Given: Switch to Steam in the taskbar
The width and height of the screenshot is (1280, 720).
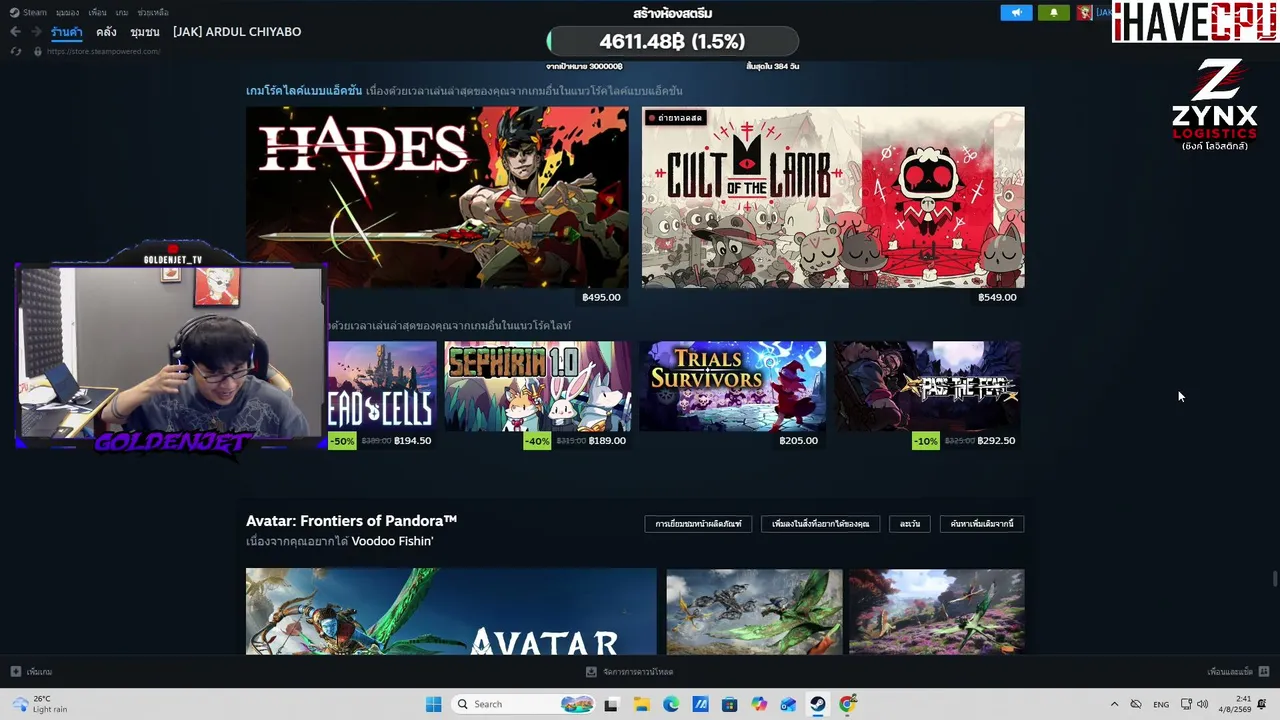Looking at the screenshot, I should click(x=818, y=704).
